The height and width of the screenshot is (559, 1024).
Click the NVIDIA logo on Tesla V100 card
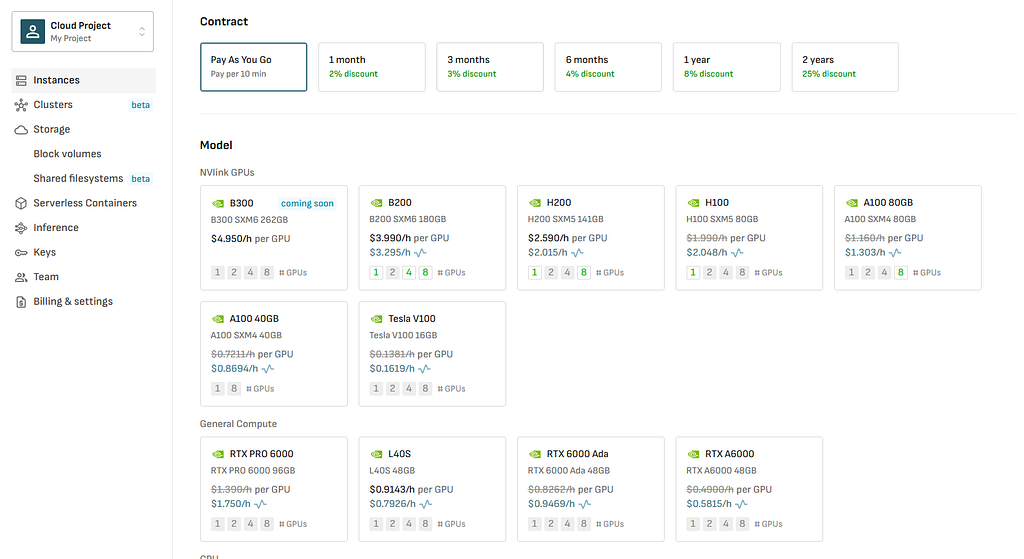(376, 319)
